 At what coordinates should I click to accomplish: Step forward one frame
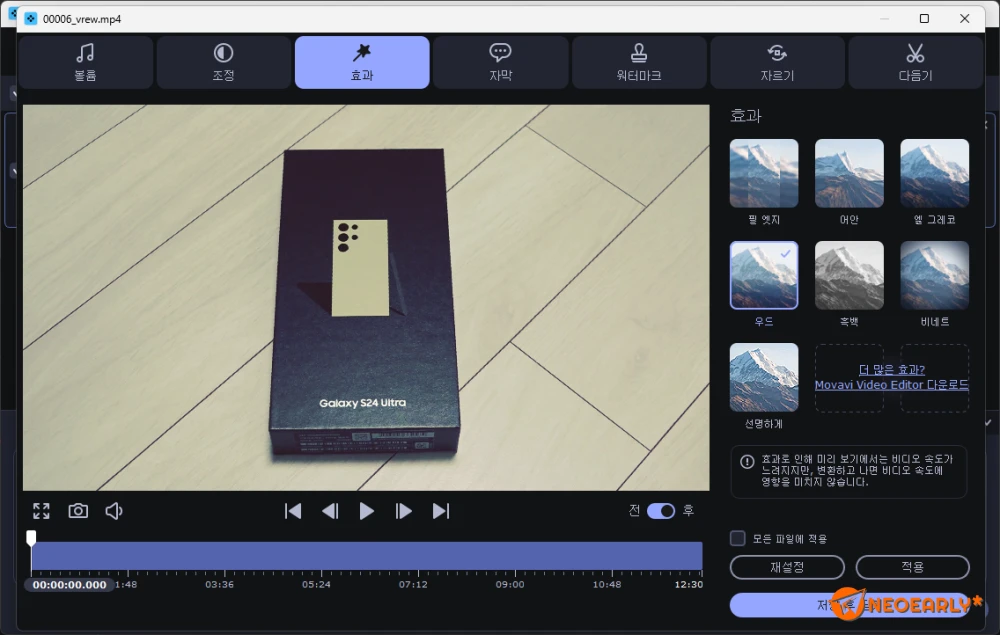pyautogui.click(x=403, y=511)
